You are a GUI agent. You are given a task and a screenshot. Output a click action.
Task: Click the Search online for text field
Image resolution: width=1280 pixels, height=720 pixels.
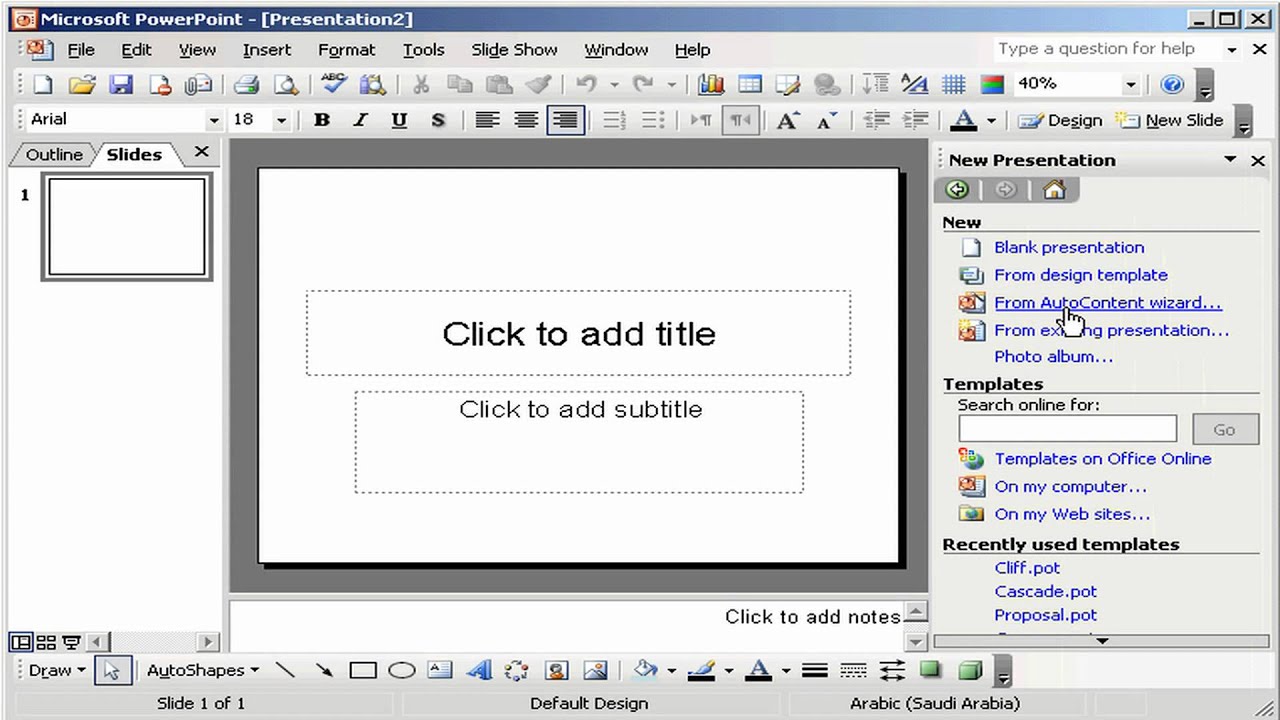(x=1067, y=429)
